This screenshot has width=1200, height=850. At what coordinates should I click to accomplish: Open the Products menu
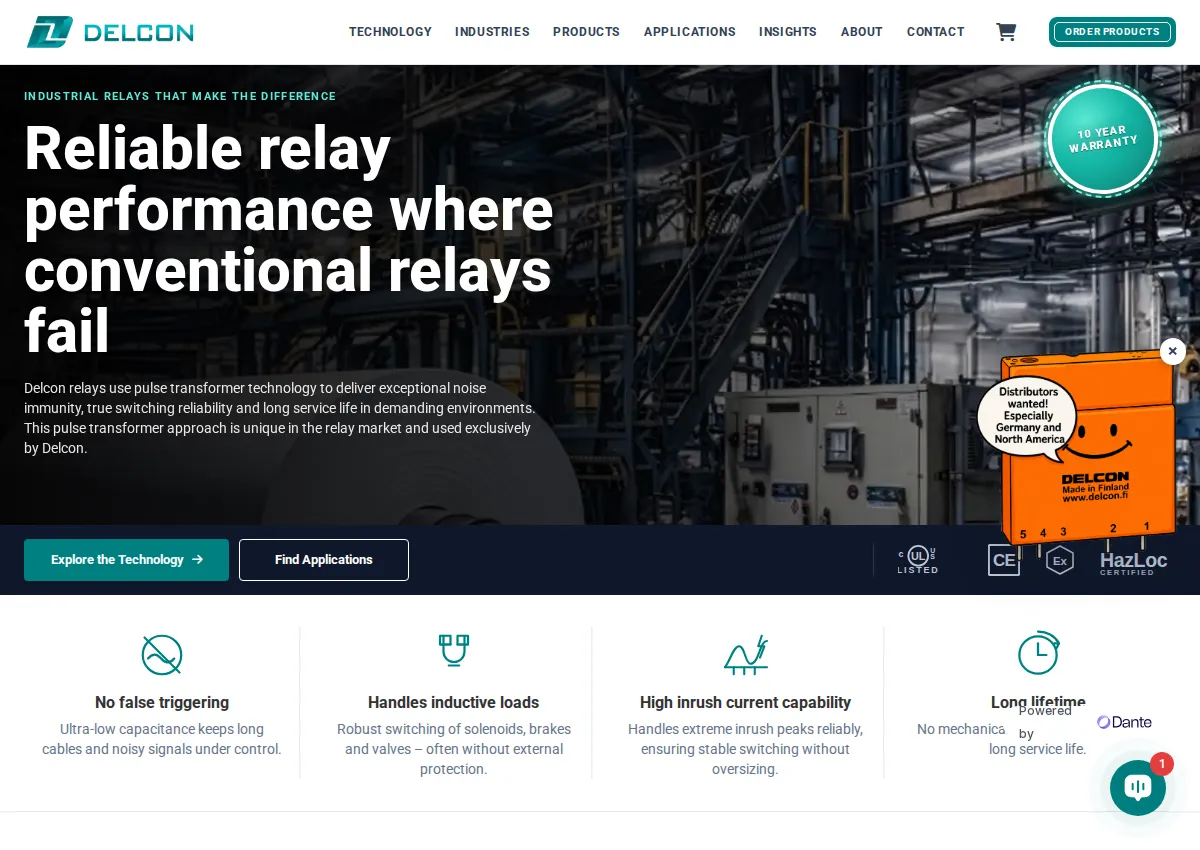pyautogui.click(x=586, y=32)
